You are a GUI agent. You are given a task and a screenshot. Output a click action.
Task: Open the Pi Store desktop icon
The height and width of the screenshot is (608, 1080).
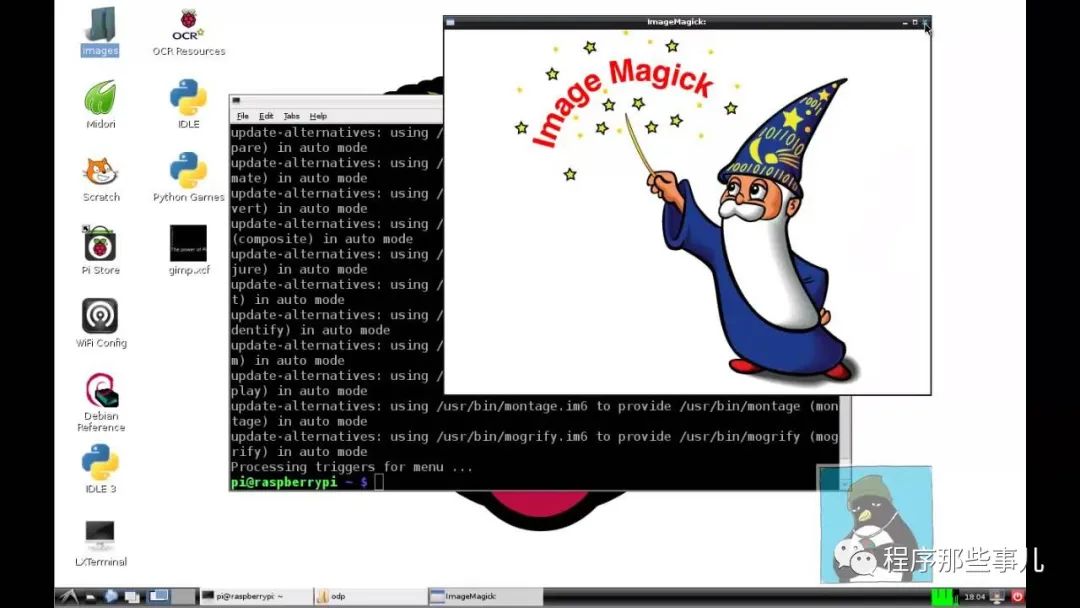[x=101, y=251]
